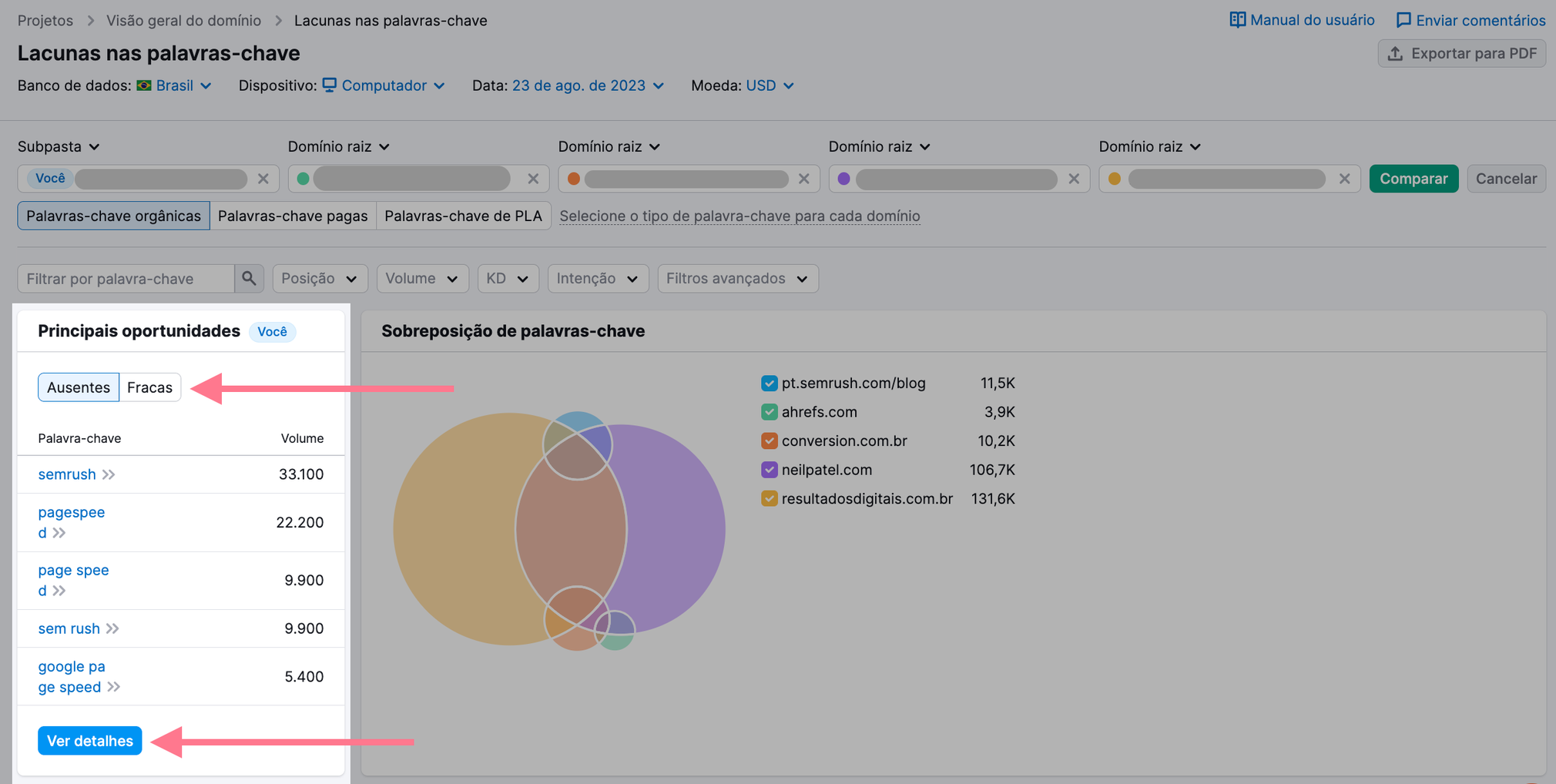Click the sem rush keyword link
Screen dimensions: 1556x784
click(69, 628)
